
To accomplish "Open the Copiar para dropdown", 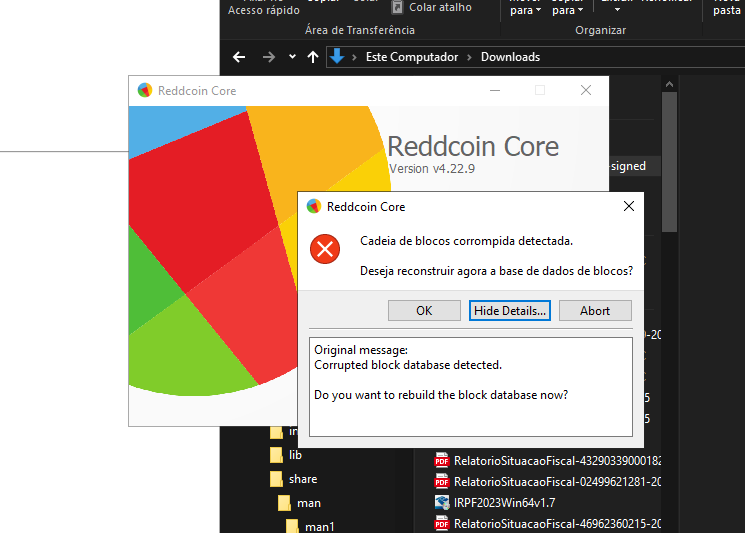I will tap(567, 10).
